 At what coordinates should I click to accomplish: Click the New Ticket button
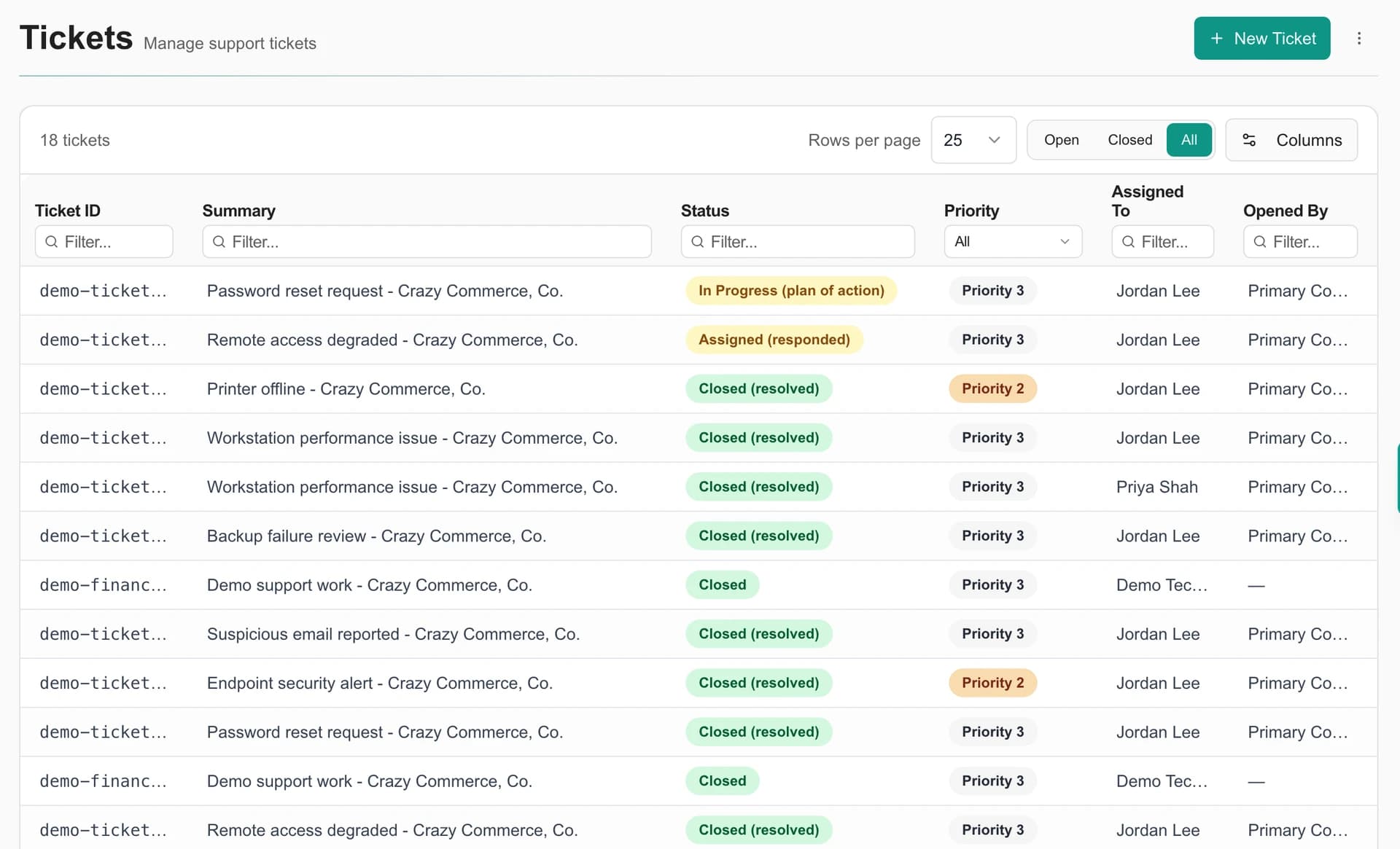point(1261,39)
